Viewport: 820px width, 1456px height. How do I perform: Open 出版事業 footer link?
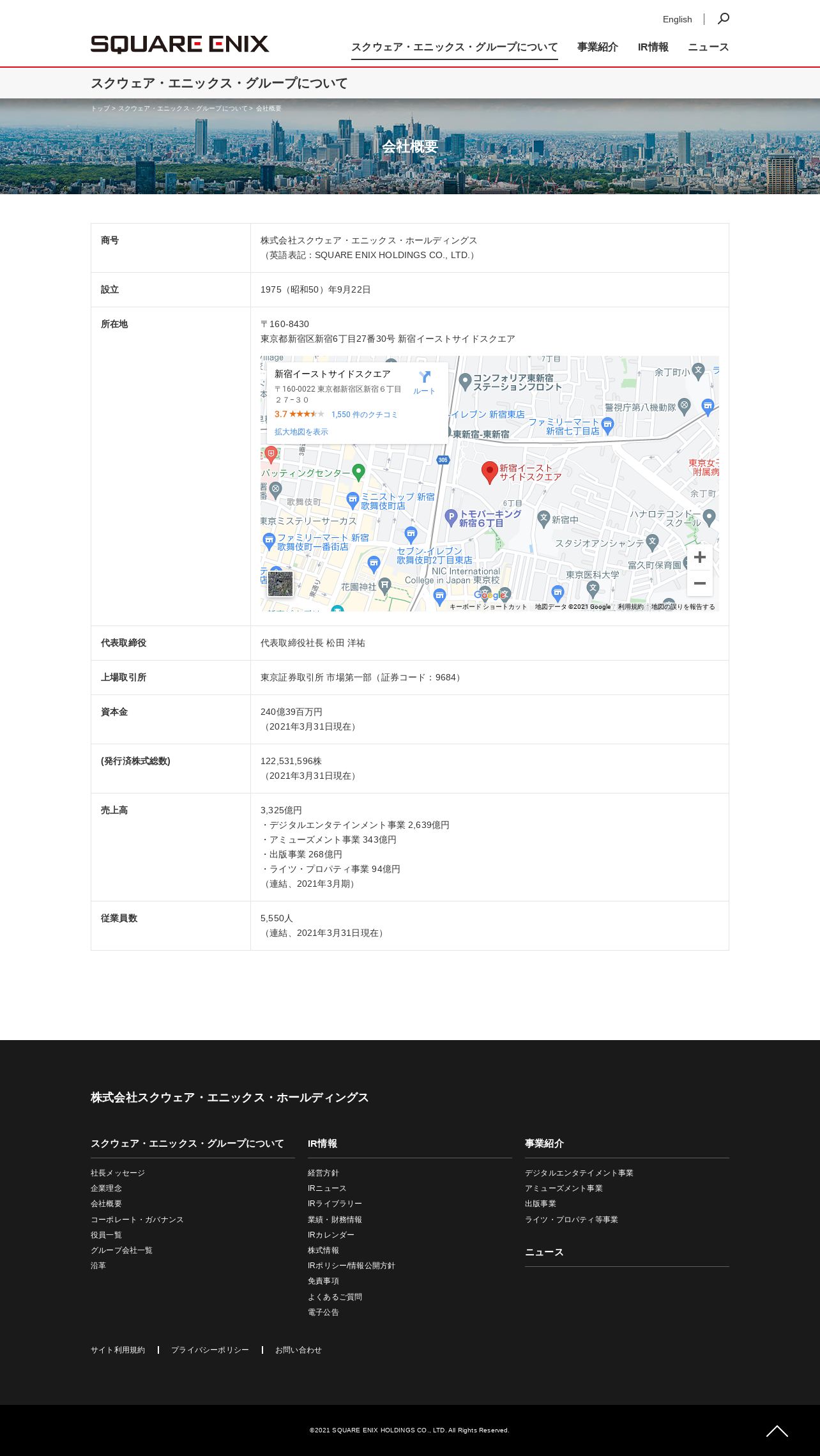[540, 1204]
